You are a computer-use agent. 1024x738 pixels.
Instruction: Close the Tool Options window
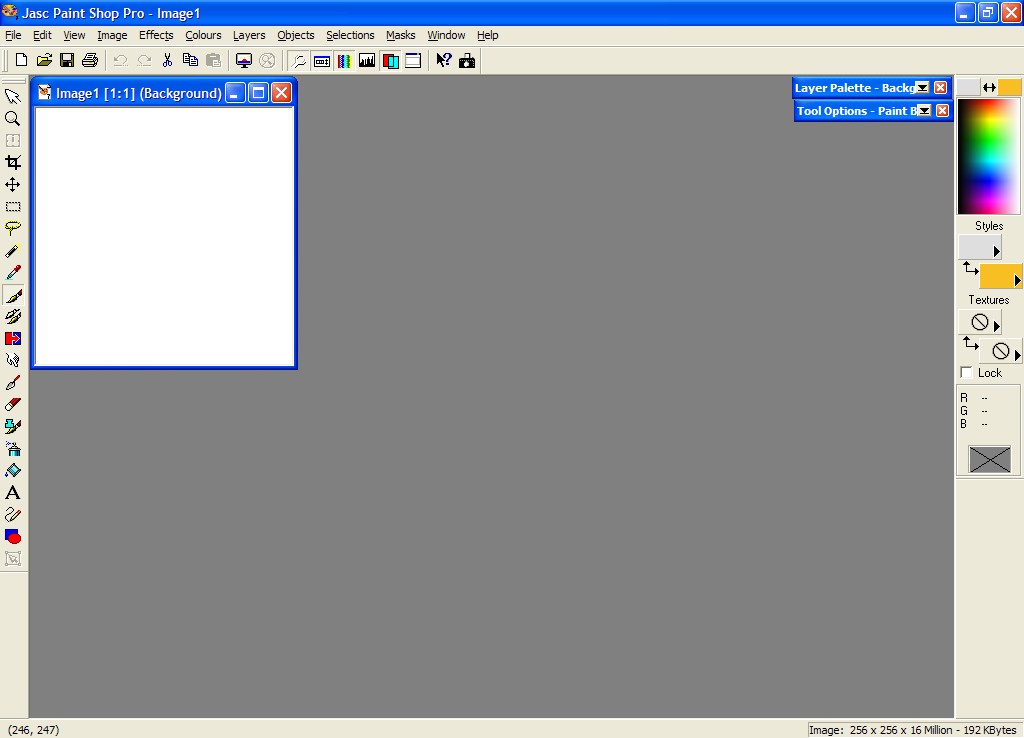pos(942,110)
